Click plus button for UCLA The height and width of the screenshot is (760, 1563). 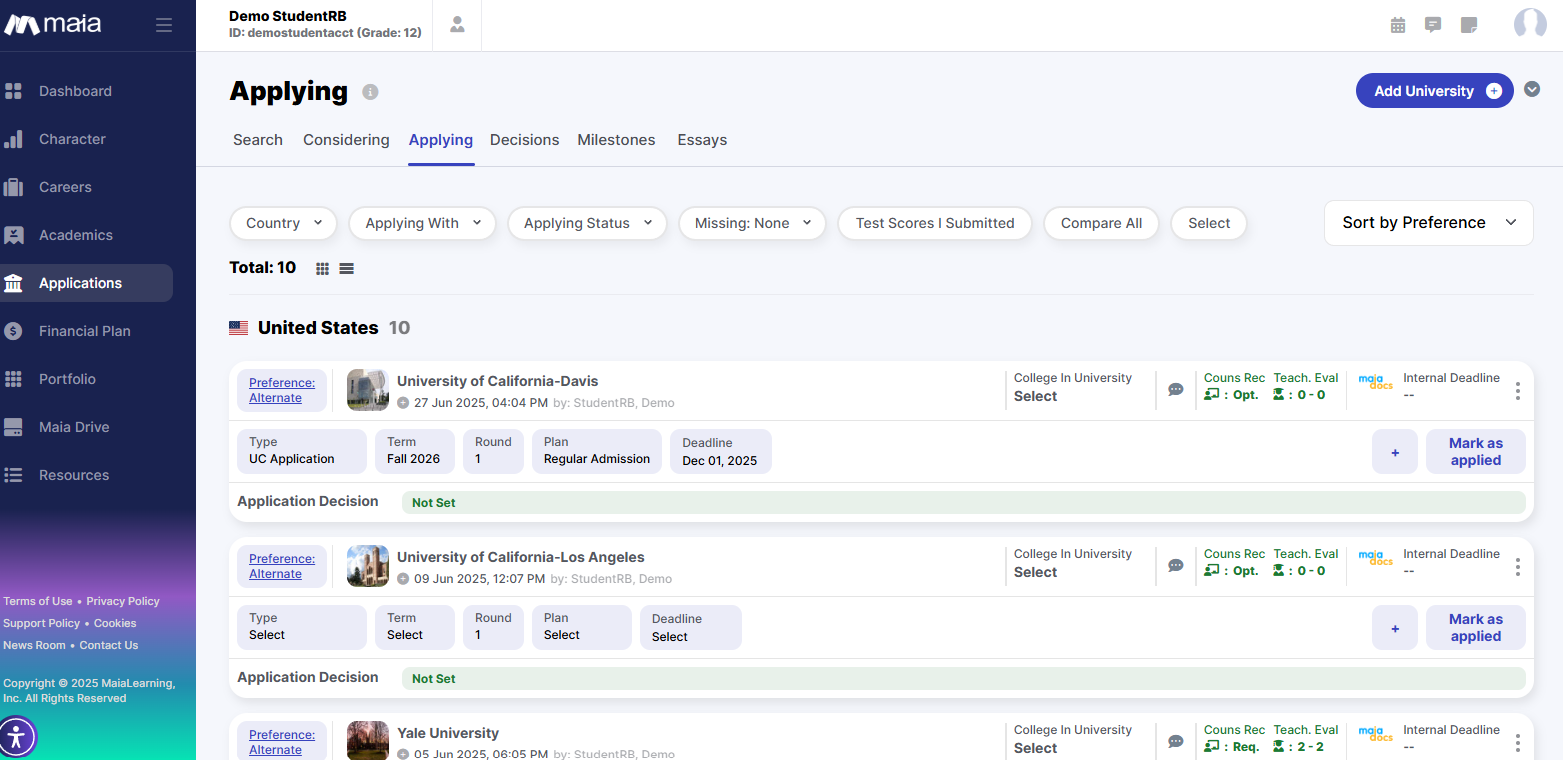pos(1395,628)
